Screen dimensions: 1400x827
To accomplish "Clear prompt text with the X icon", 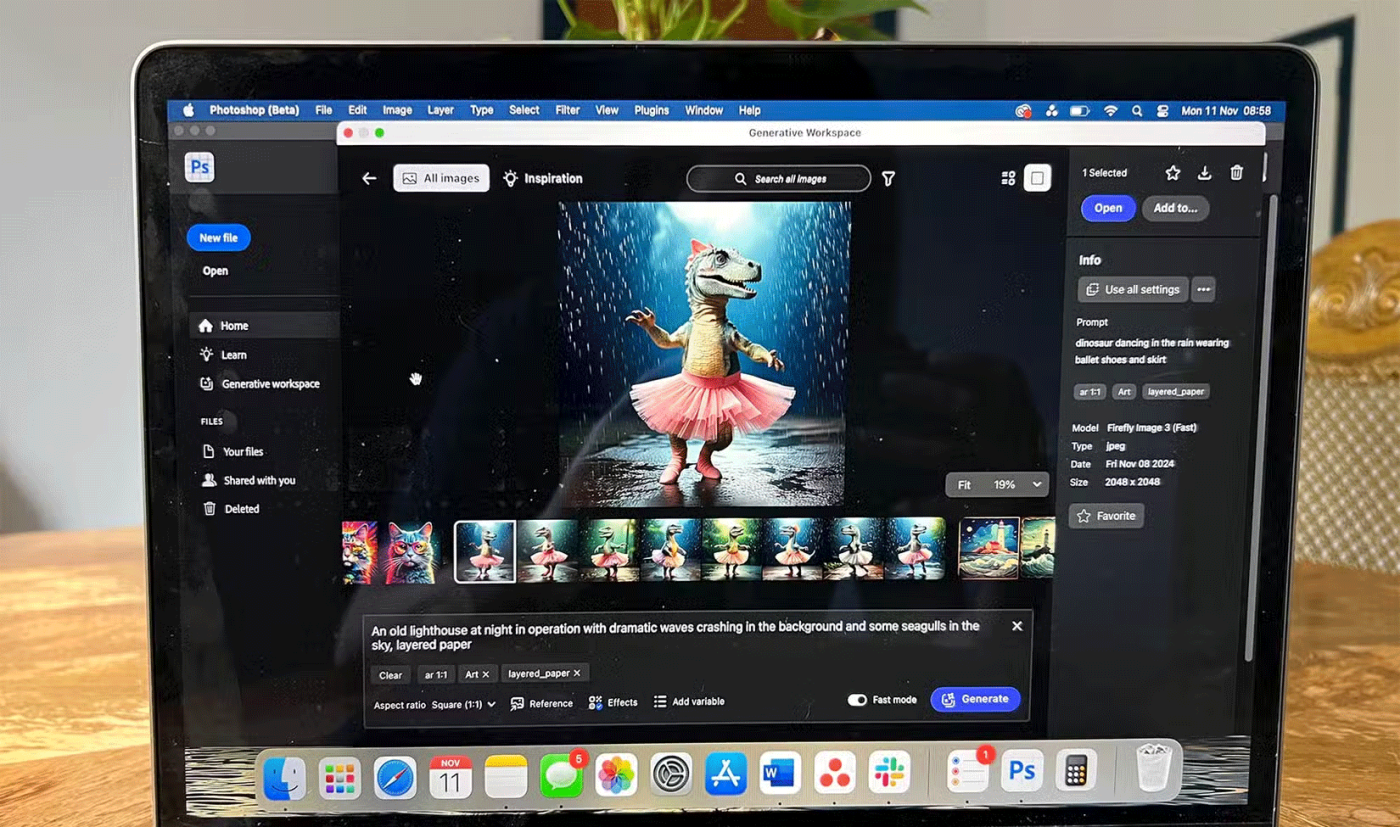I will [x=1017, y=626].
